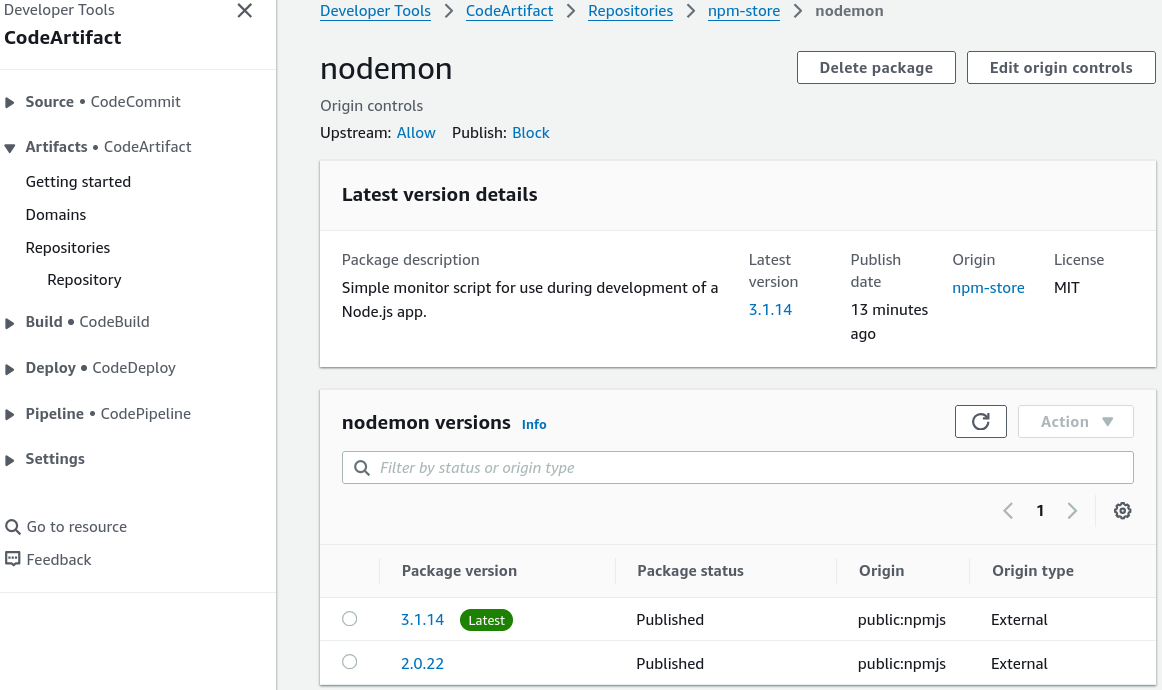This screenshot has width=1162, height=690.
Task: Click External origin type in 3.1.14 row
Action: pos(1019,620)
